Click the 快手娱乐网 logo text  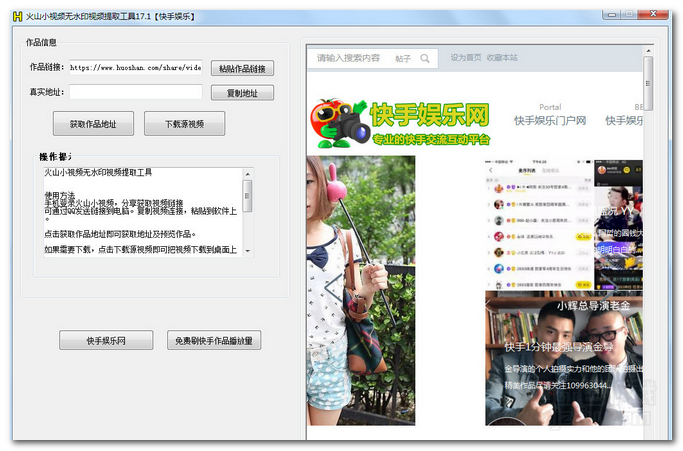(429, 115)
